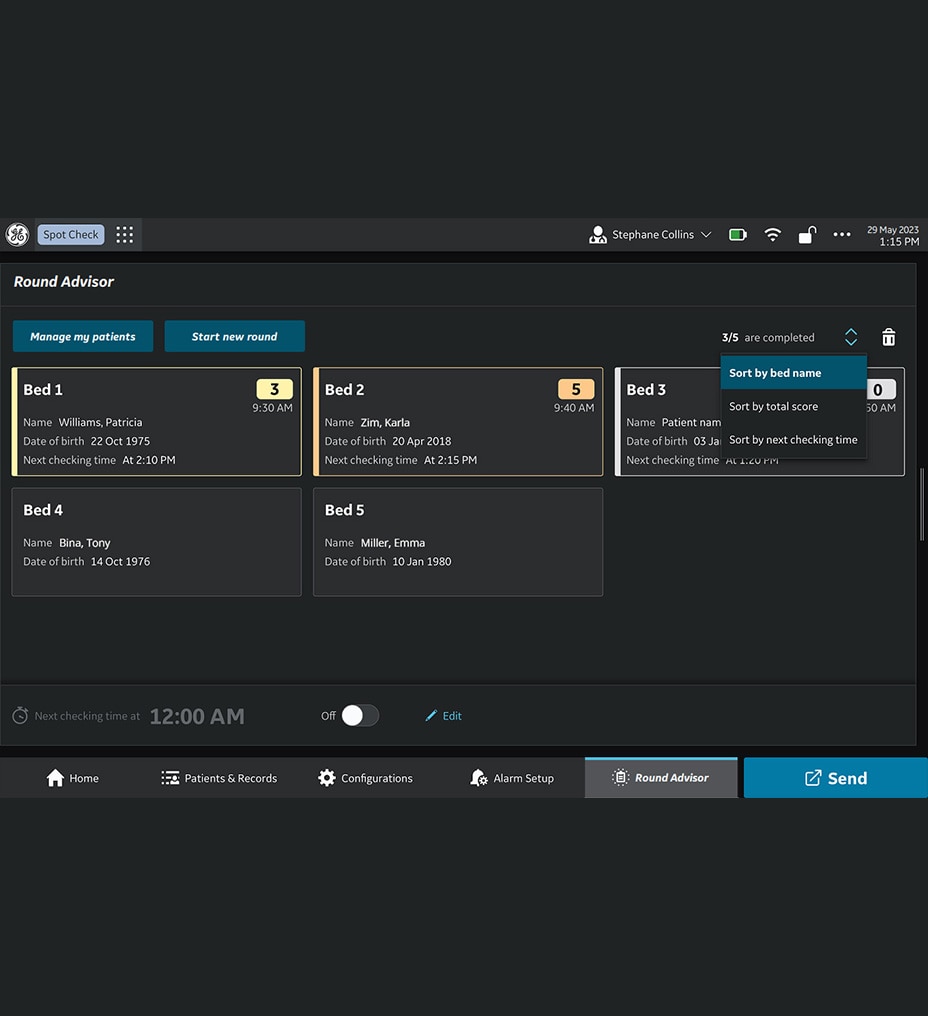Viewport: 928px width, 1016px height.
Task: Click the unlocked padlock icon
Action: [806, 235]
